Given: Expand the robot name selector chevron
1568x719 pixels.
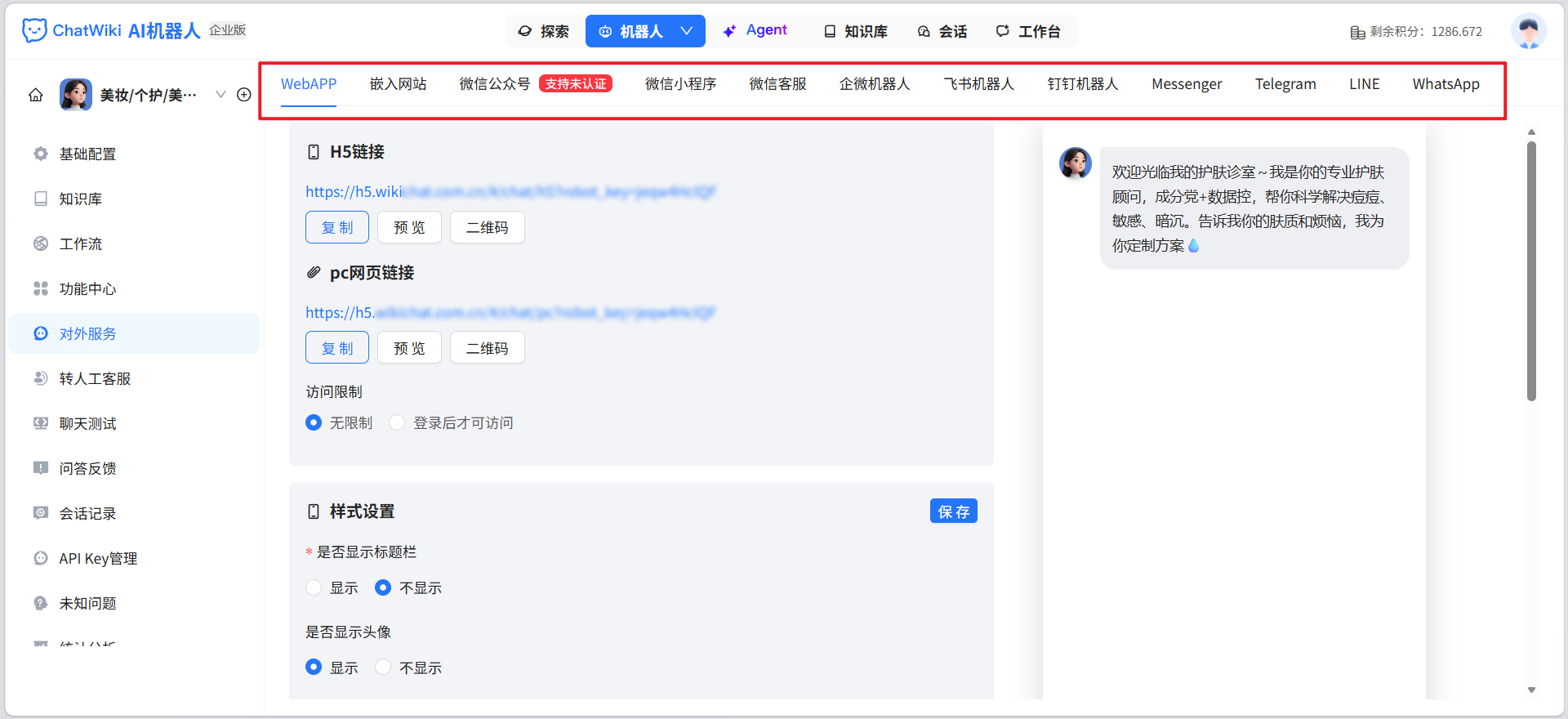Looking at the screenshot, I should tap(220, 95).
